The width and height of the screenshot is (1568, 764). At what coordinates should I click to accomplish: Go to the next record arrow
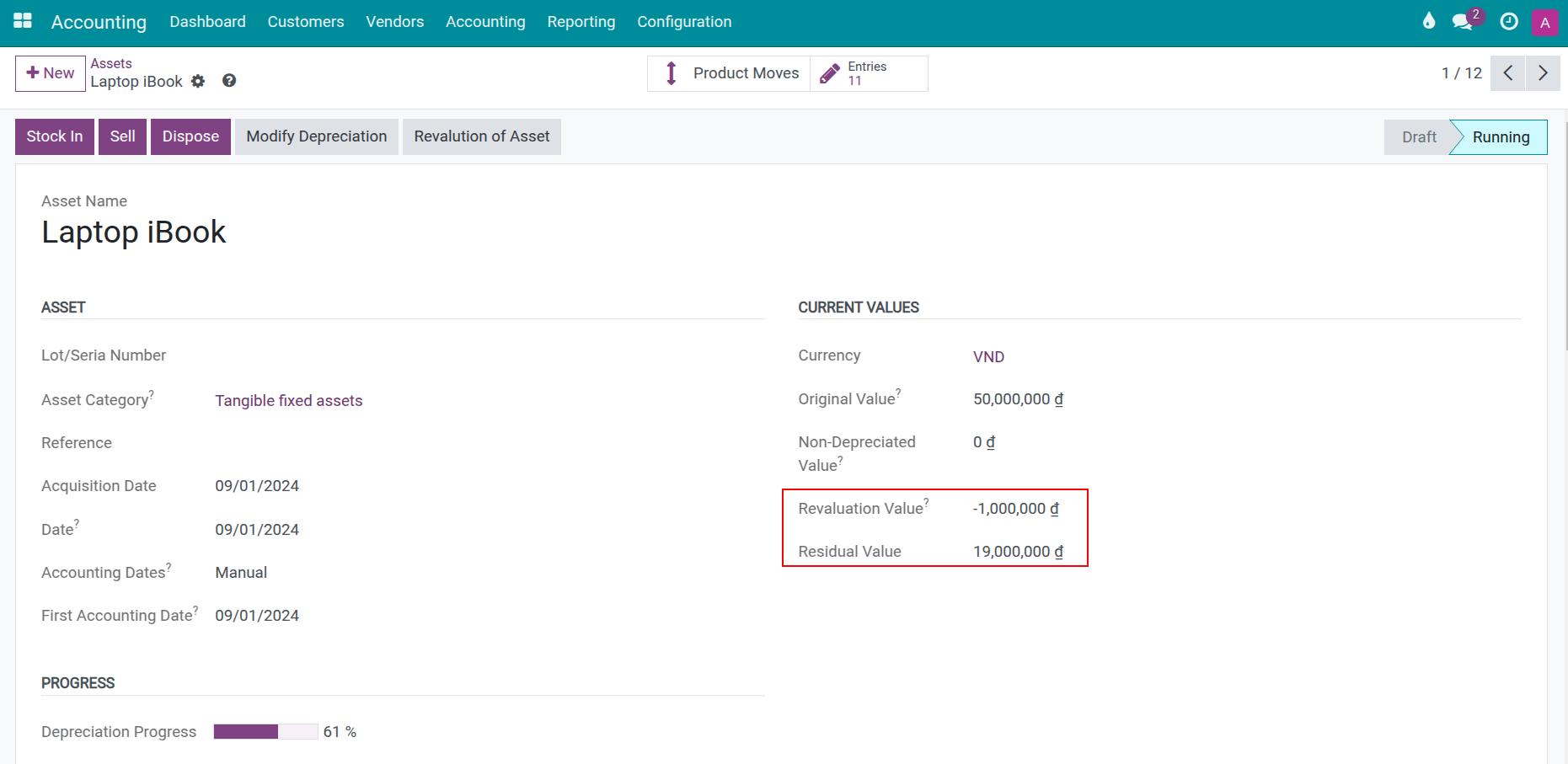pos(1543,73)
